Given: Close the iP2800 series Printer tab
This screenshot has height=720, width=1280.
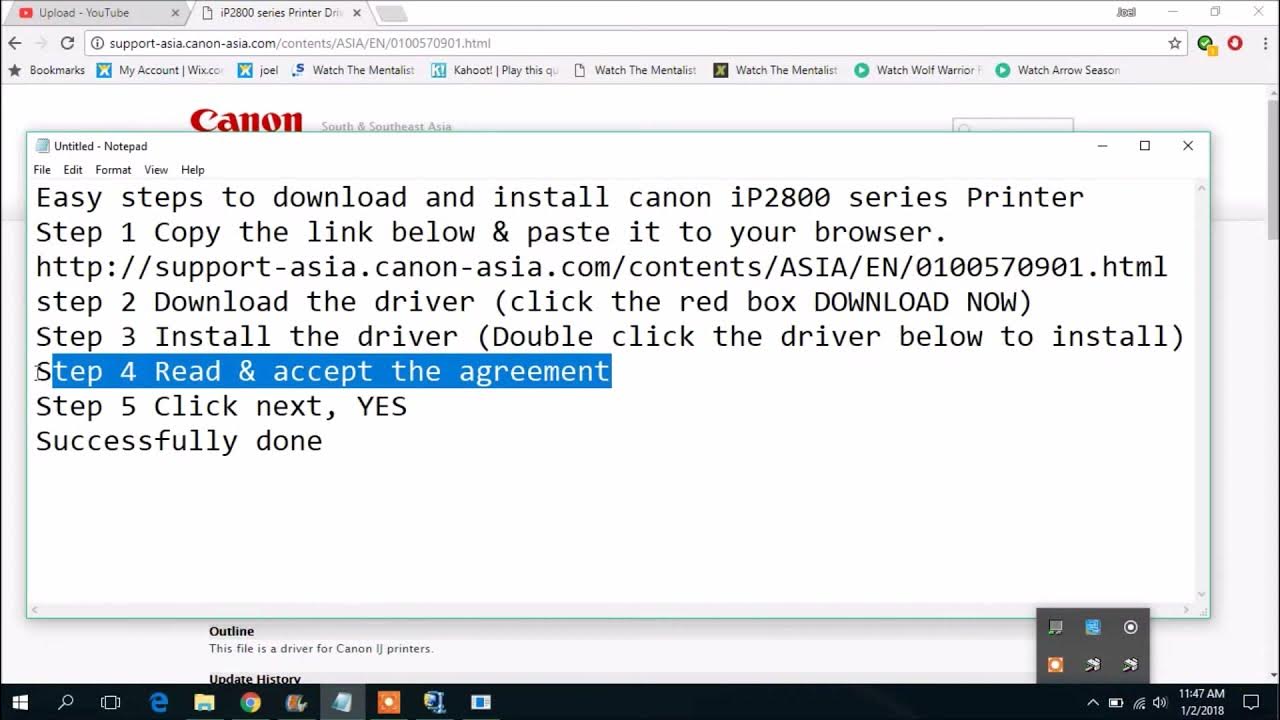Looking at the screenshot, I should (357, 13).
